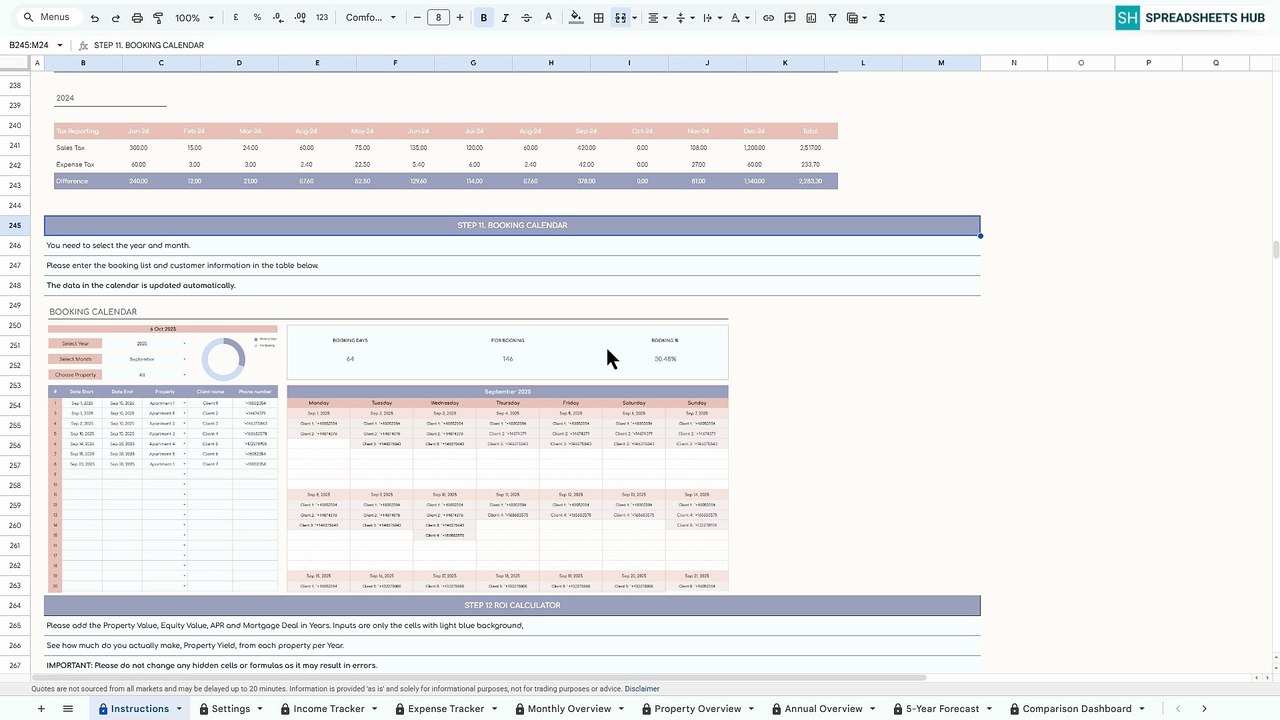
Task: Click the Insert chart icon
Action: (x=811, y=18)
